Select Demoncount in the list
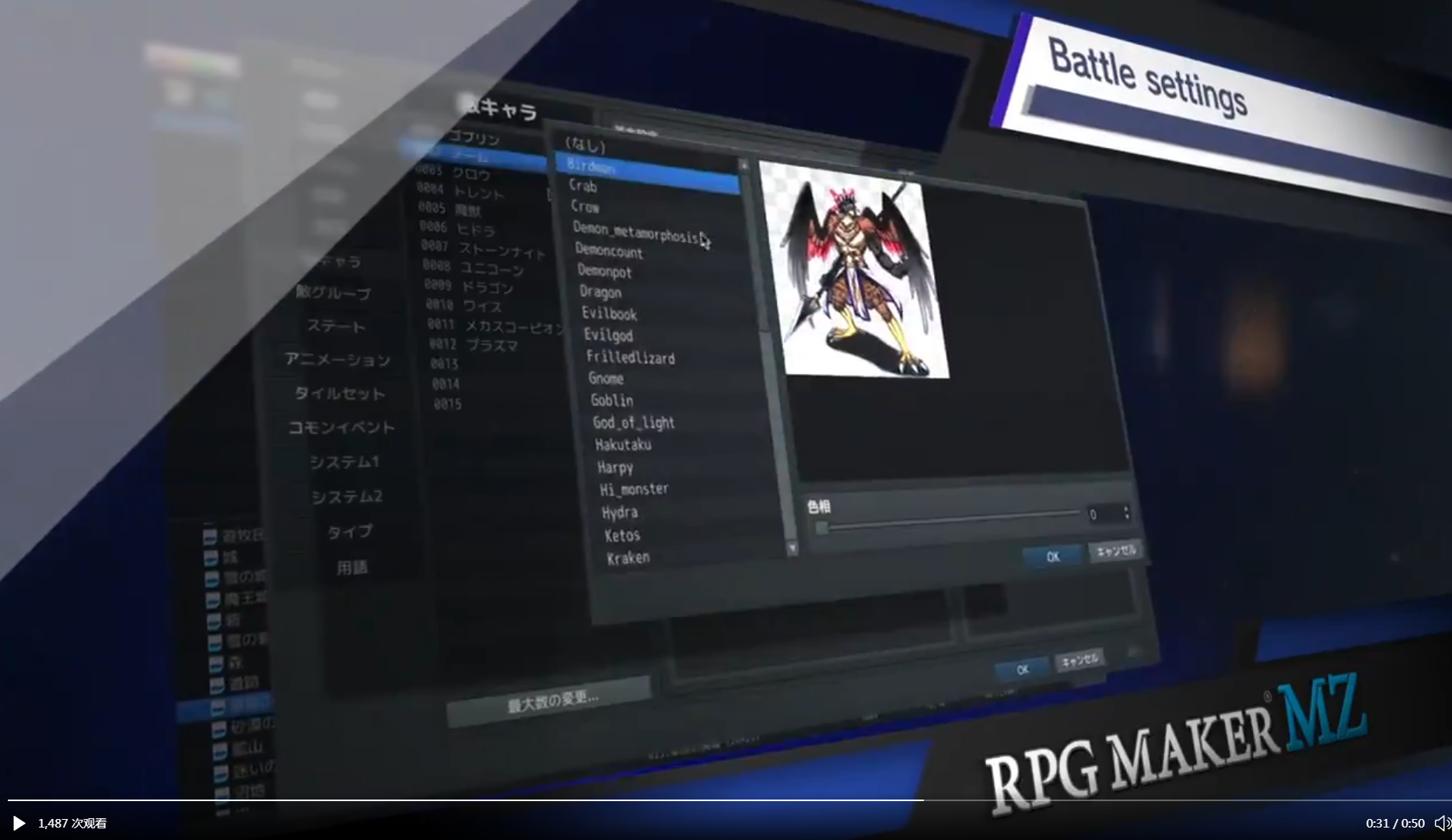 (609, 251)
